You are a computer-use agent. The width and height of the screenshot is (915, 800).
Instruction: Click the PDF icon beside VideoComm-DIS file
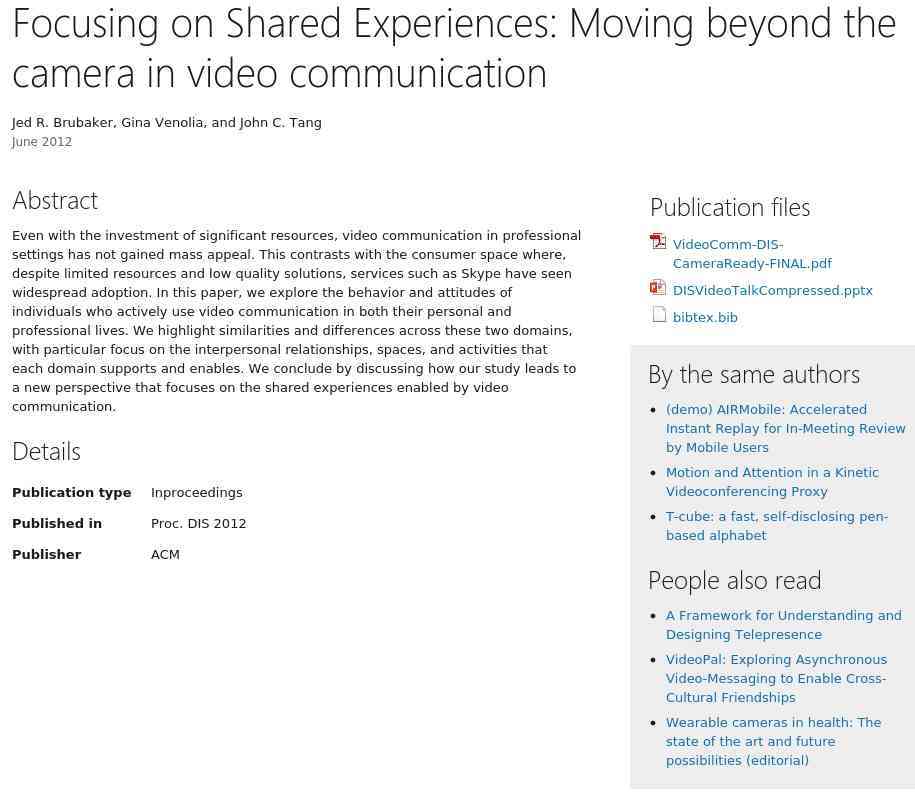(x=658, y=241)
